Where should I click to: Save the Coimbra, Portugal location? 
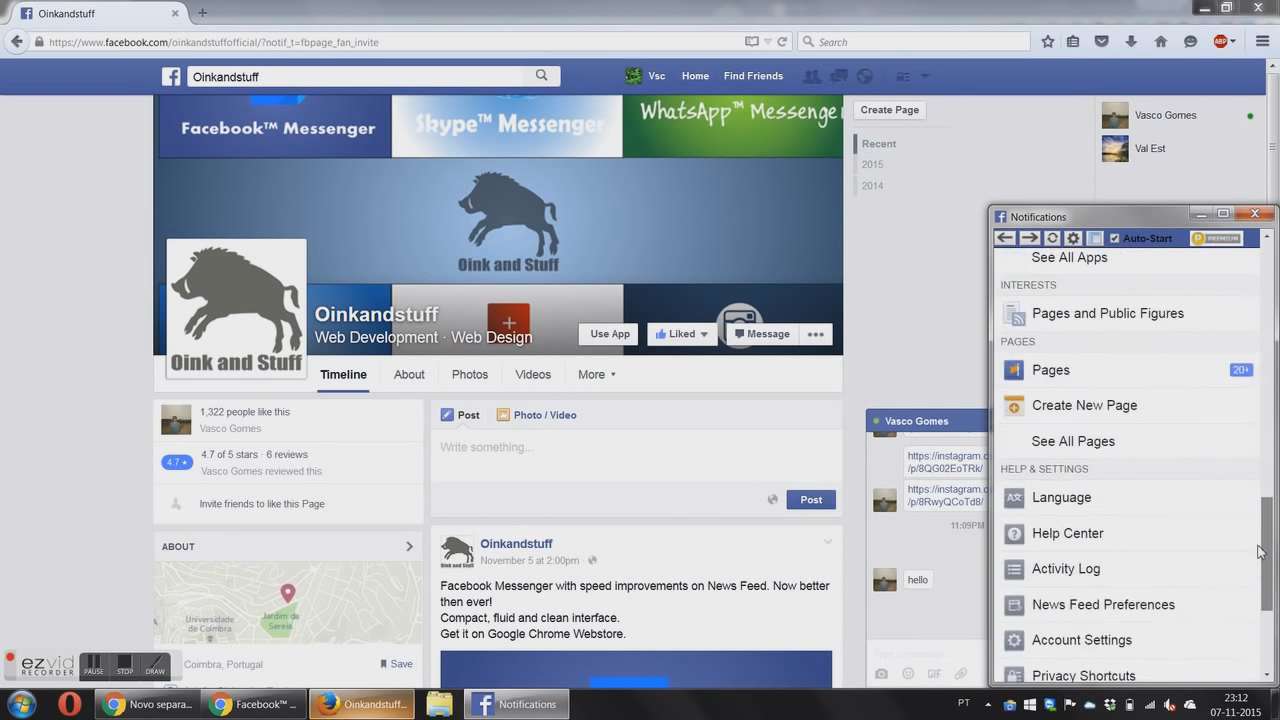point(396,664)
